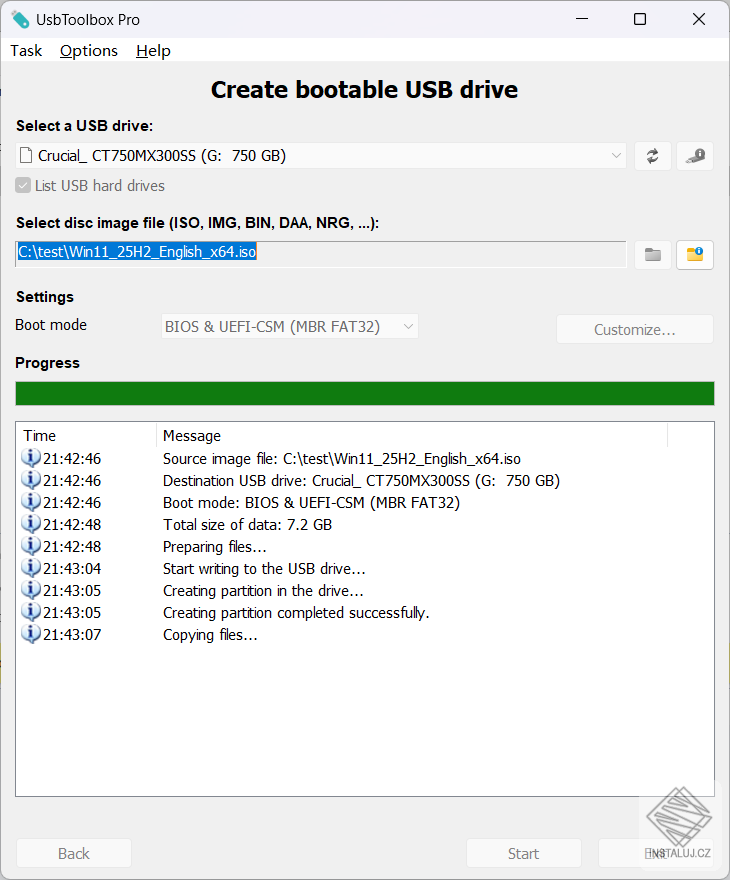
Task: Click info icon for Creating partition in the drive row
Action: tap(31, 590)
